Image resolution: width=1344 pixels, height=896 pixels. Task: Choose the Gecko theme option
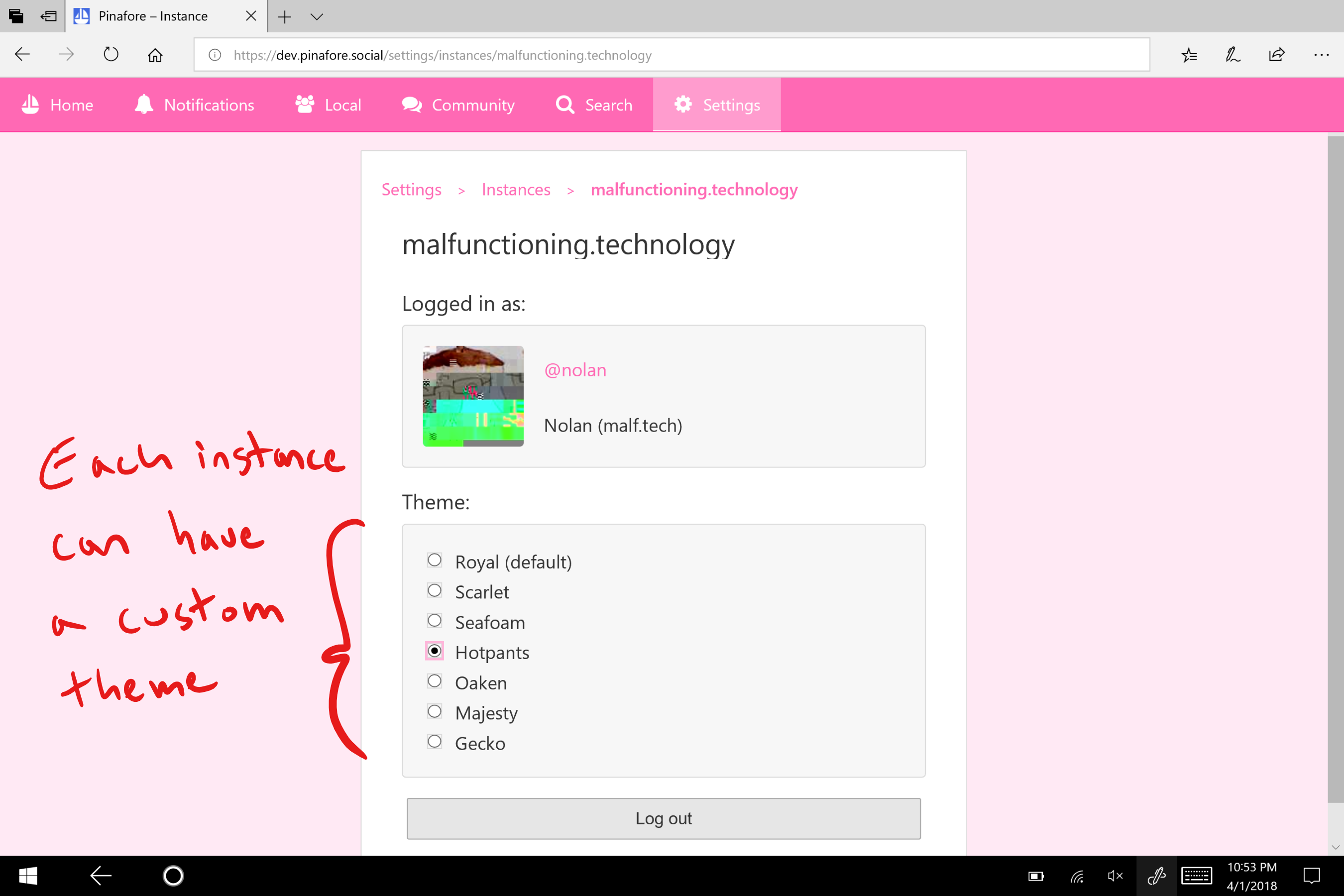pyautogui.click(x=434, y=742)
